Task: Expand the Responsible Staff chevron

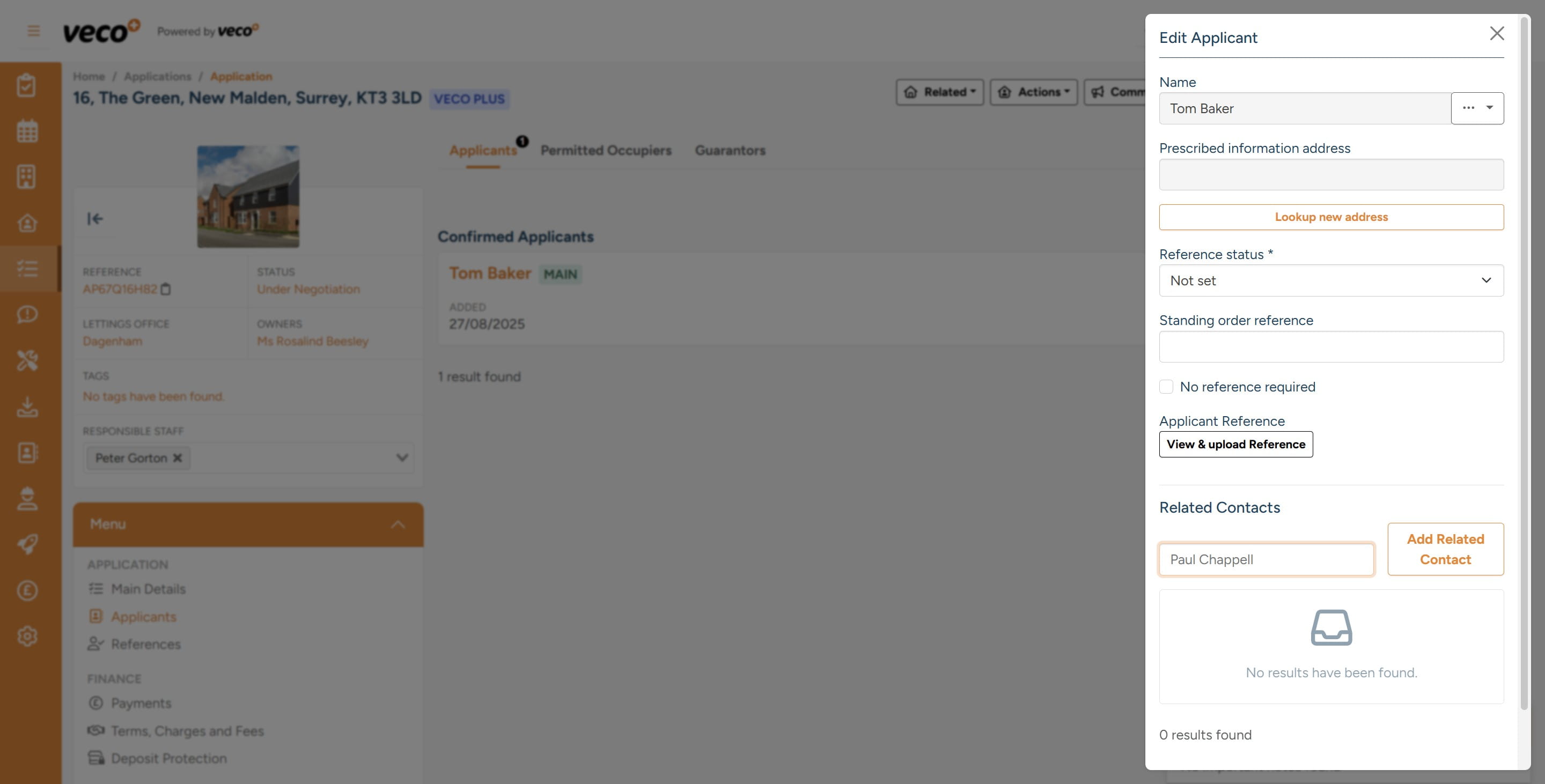Action: click(401, 457)
